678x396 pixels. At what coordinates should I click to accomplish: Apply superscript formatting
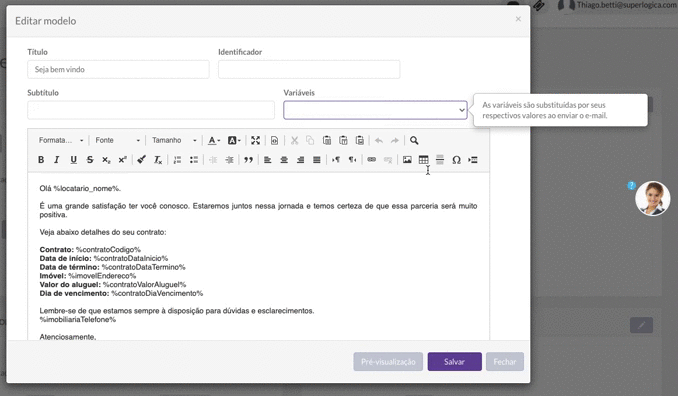coord(123,160)
